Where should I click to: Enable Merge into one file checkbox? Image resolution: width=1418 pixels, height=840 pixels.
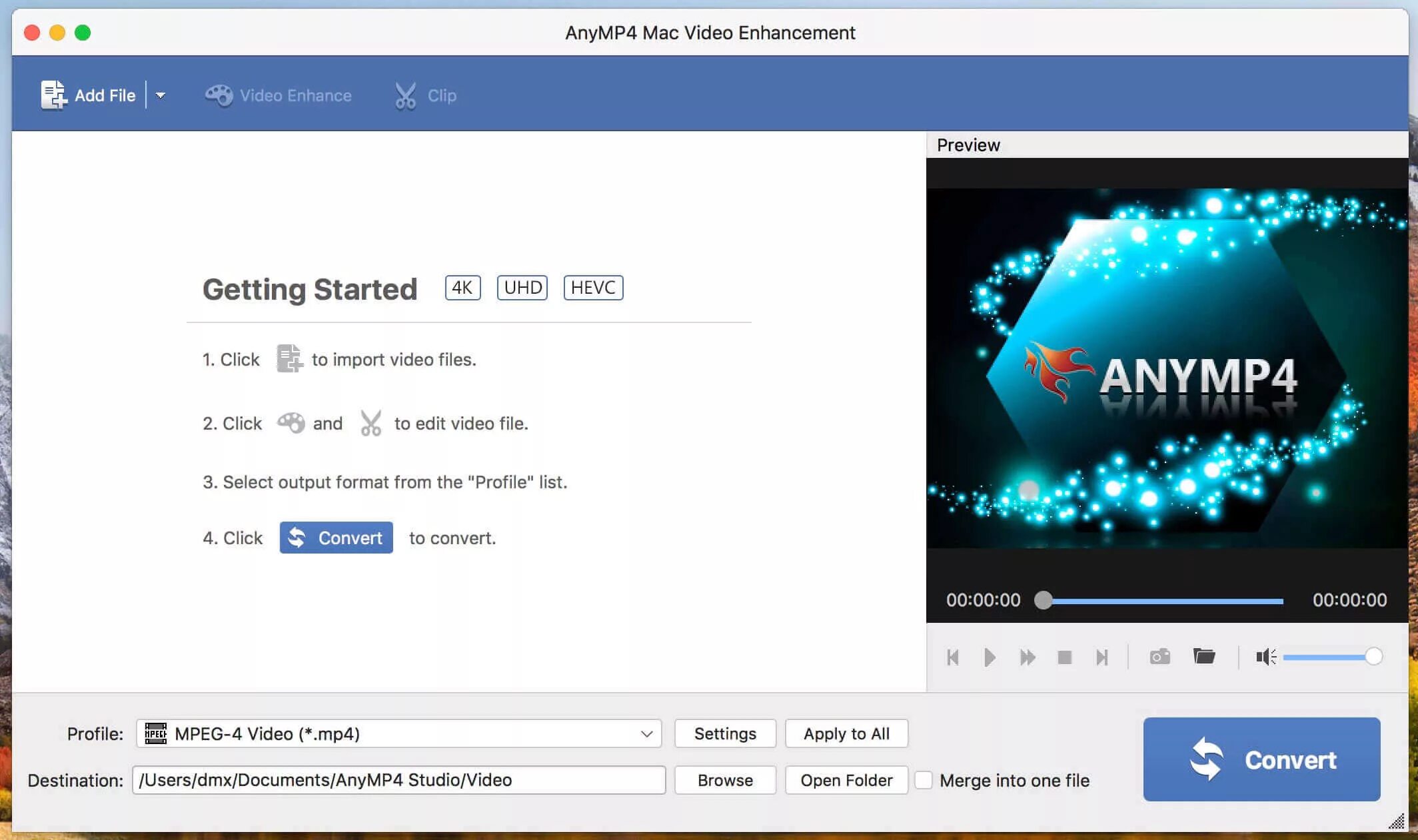coord(924,780)
